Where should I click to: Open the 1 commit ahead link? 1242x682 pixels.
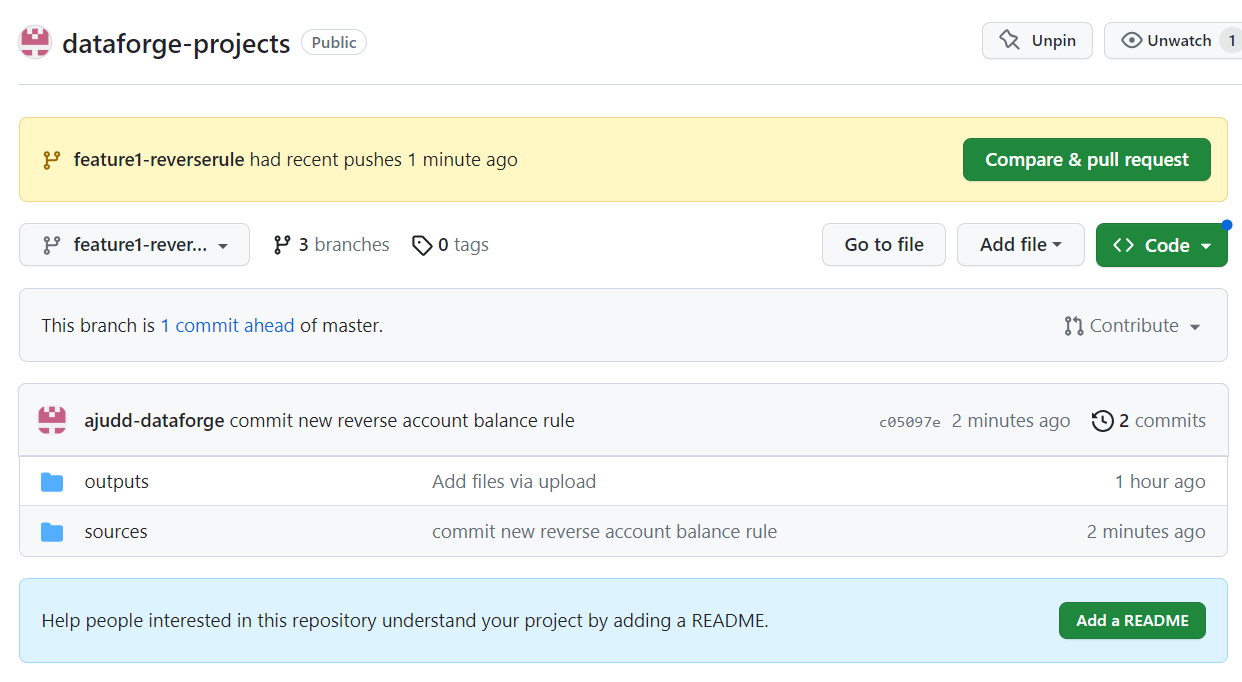[x=228, y=326]
